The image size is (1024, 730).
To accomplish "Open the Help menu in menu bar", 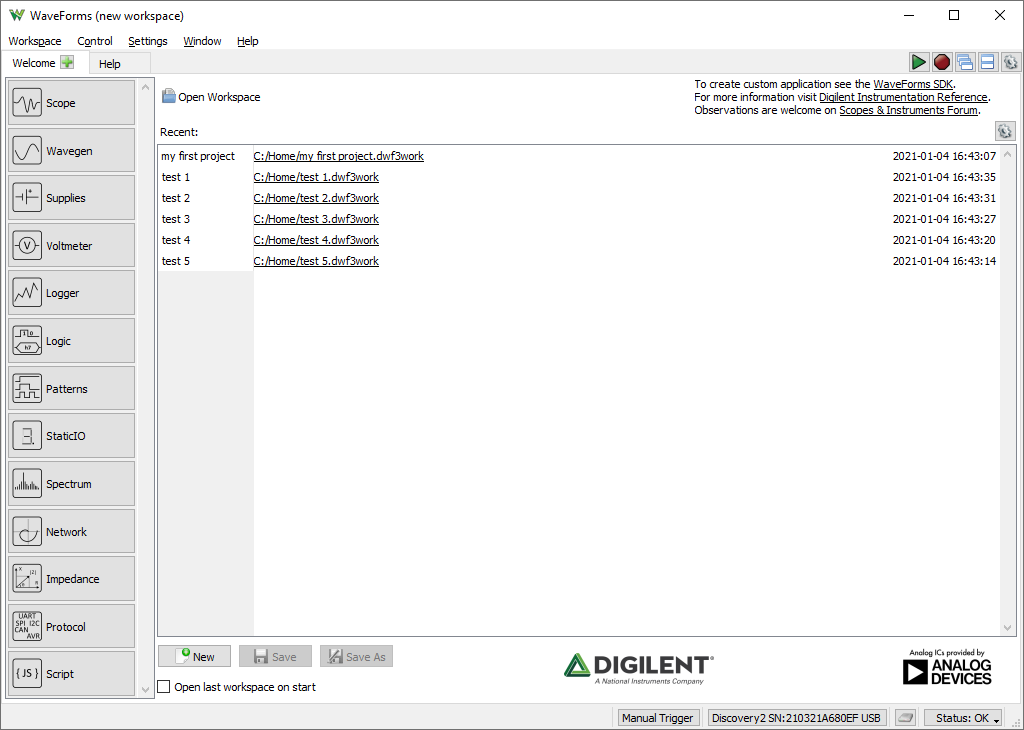I will pyautogui.click(x=248, y=40).
